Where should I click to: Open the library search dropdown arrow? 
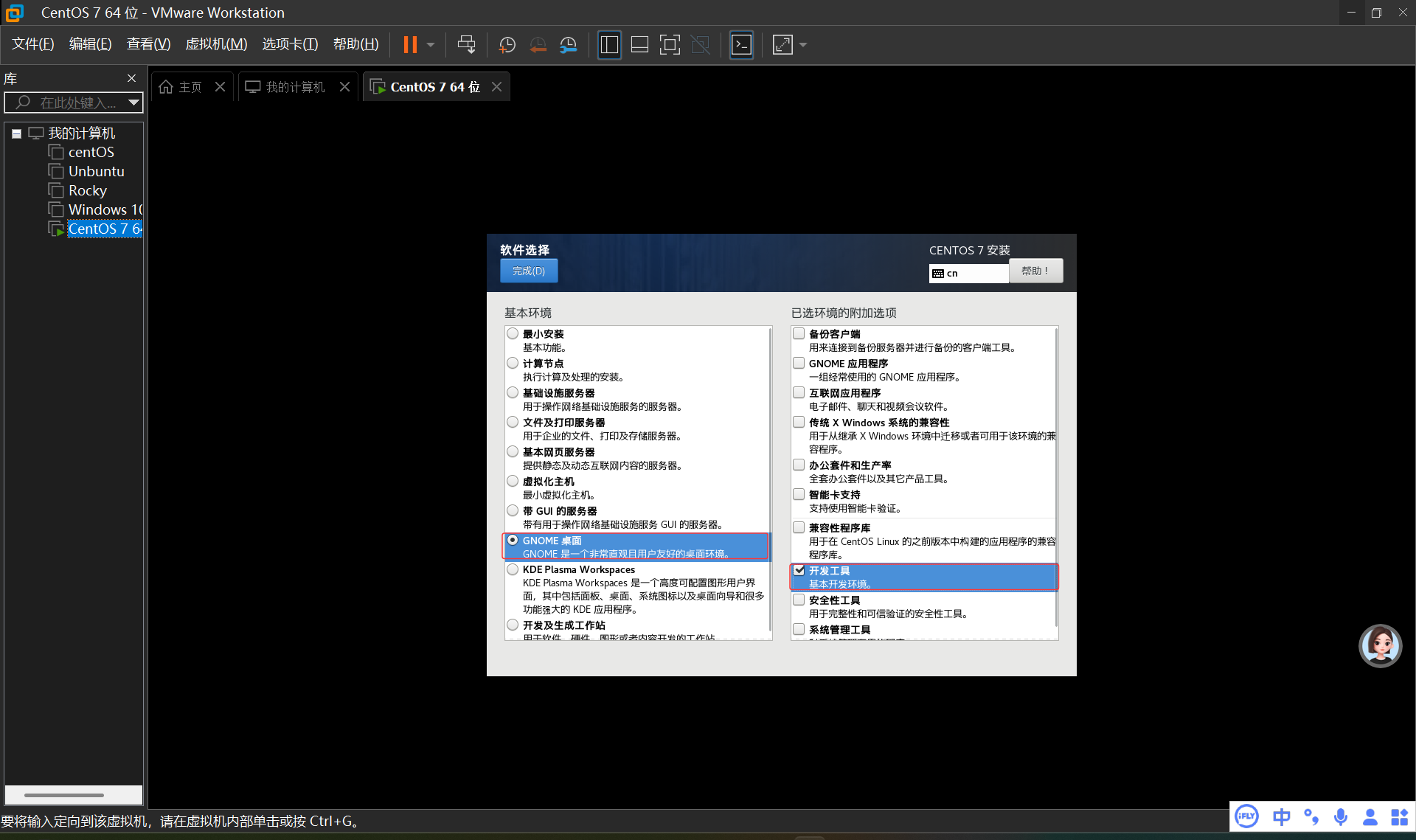pos(133,103)
